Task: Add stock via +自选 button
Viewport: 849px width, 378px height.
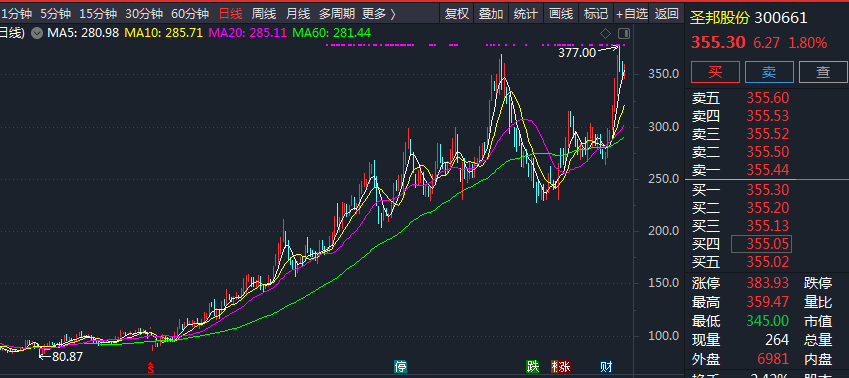Action: pyautogui.click(x=632, y=14)
